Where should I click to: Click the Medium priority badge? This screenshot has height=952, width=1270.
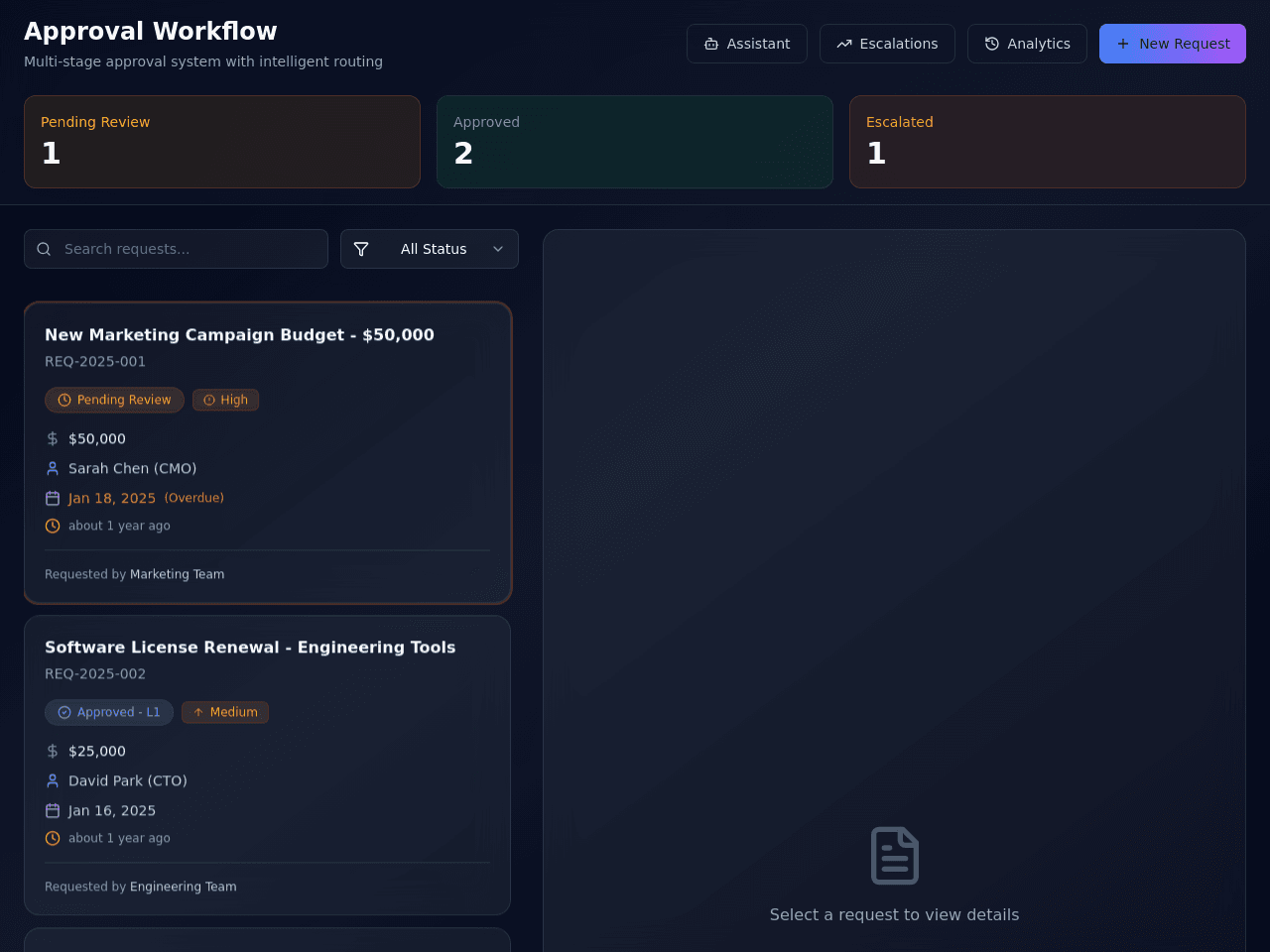pyautogui.click(x=225, y=712)
